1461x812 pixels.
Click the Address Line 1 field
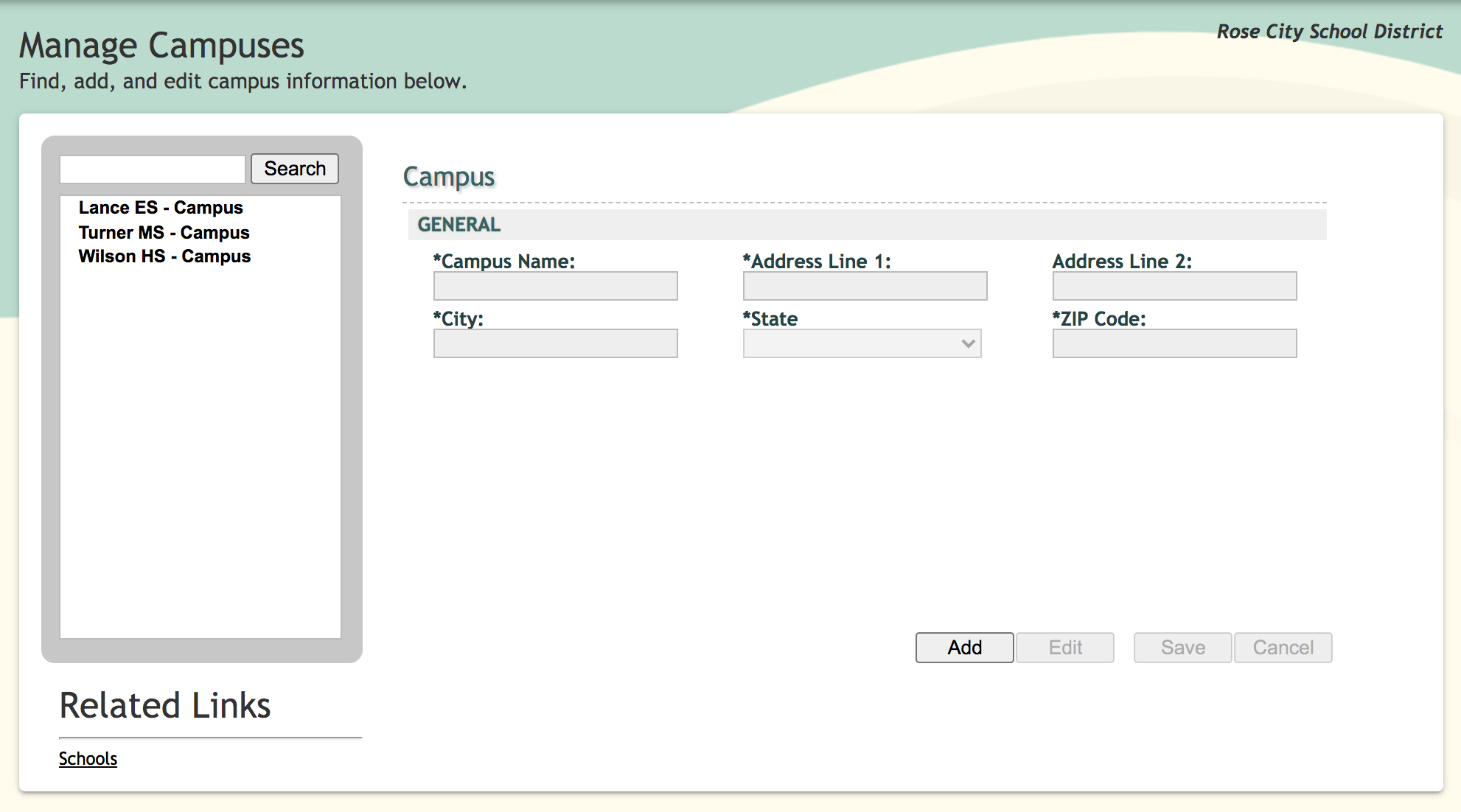865,286
